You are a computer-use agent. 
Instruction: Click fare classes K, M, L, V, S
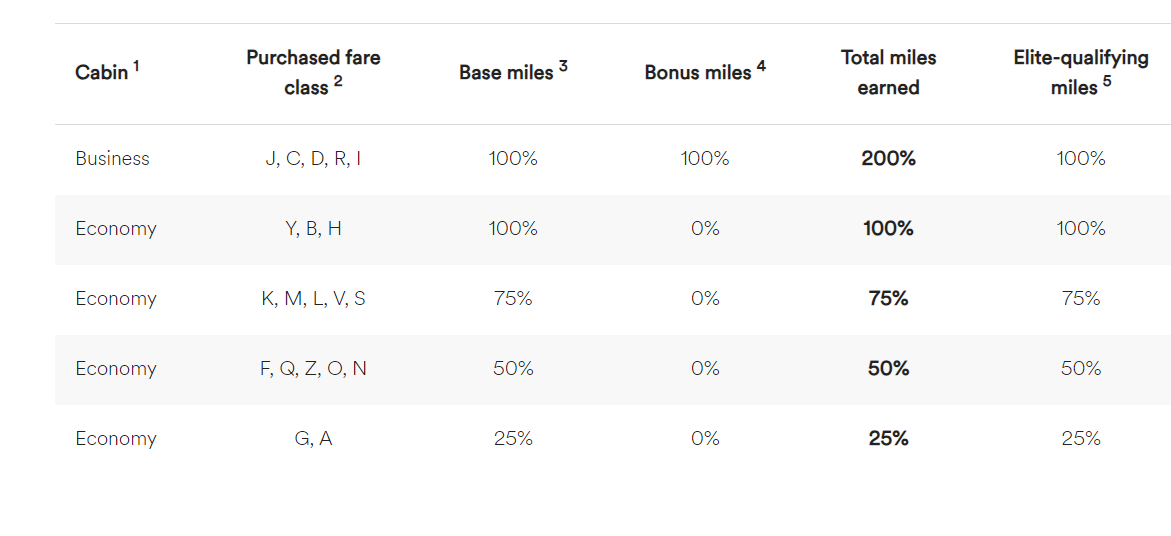(x=313, y=299)
